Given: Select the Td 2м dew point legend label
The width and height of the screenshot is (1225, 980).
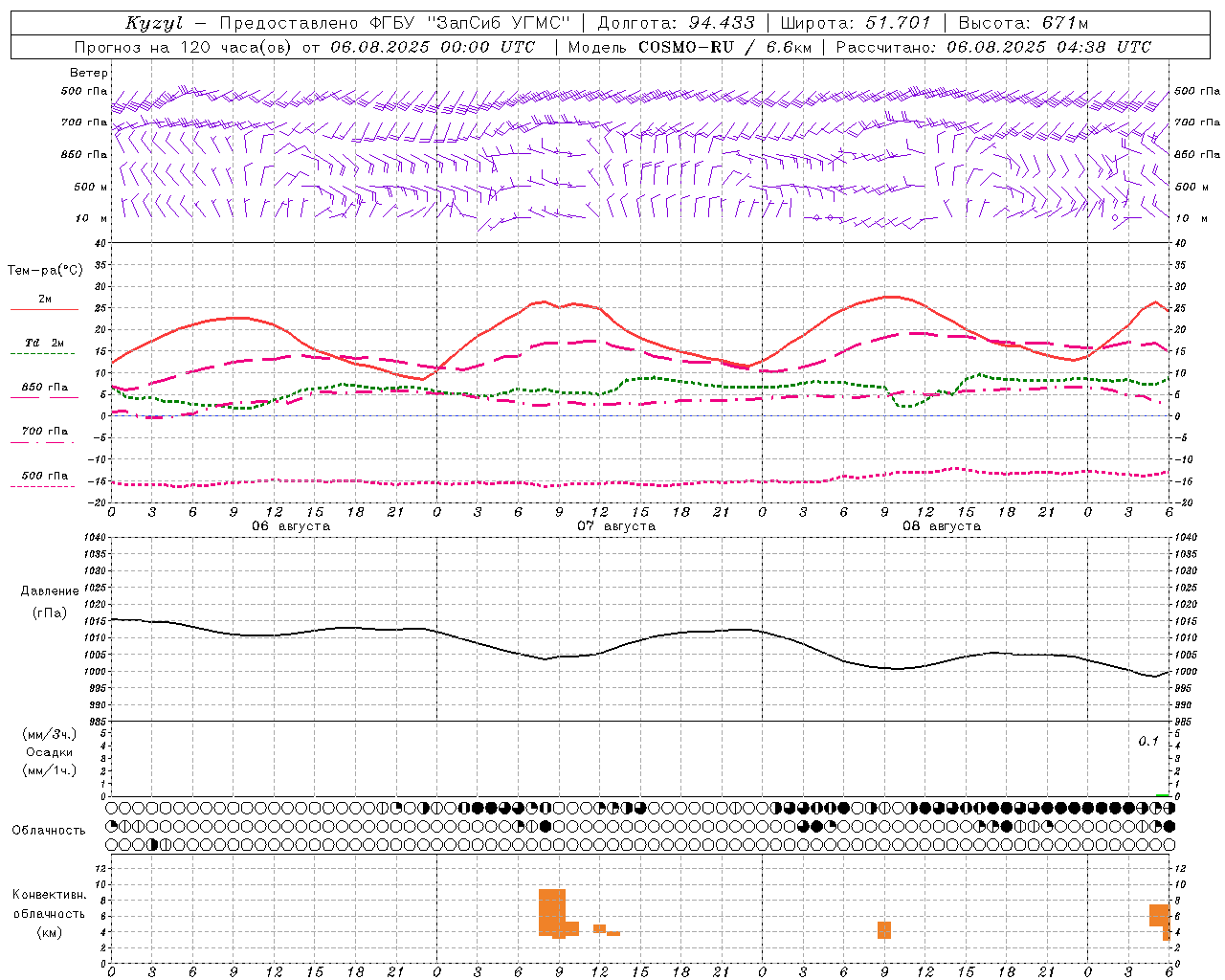Looking at the screenshot, I should tap(45, 343).
